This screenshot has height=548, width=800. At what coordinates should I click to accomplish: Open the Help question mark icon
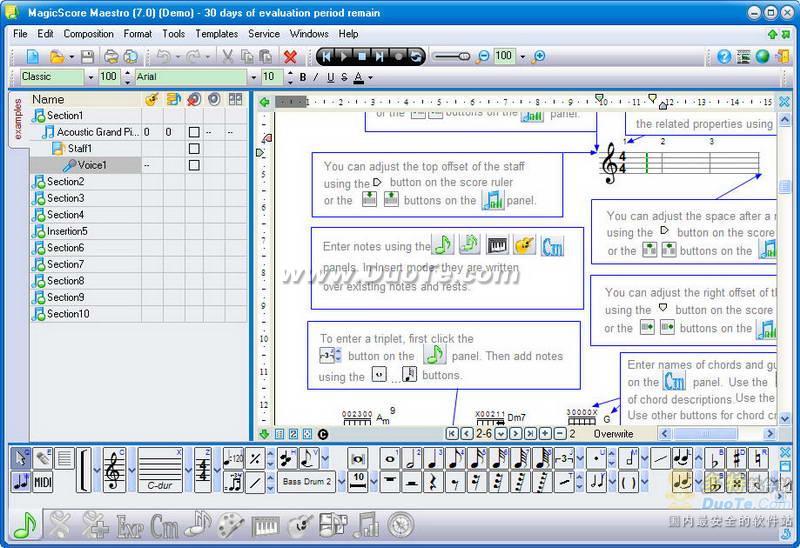click(723, 56)
